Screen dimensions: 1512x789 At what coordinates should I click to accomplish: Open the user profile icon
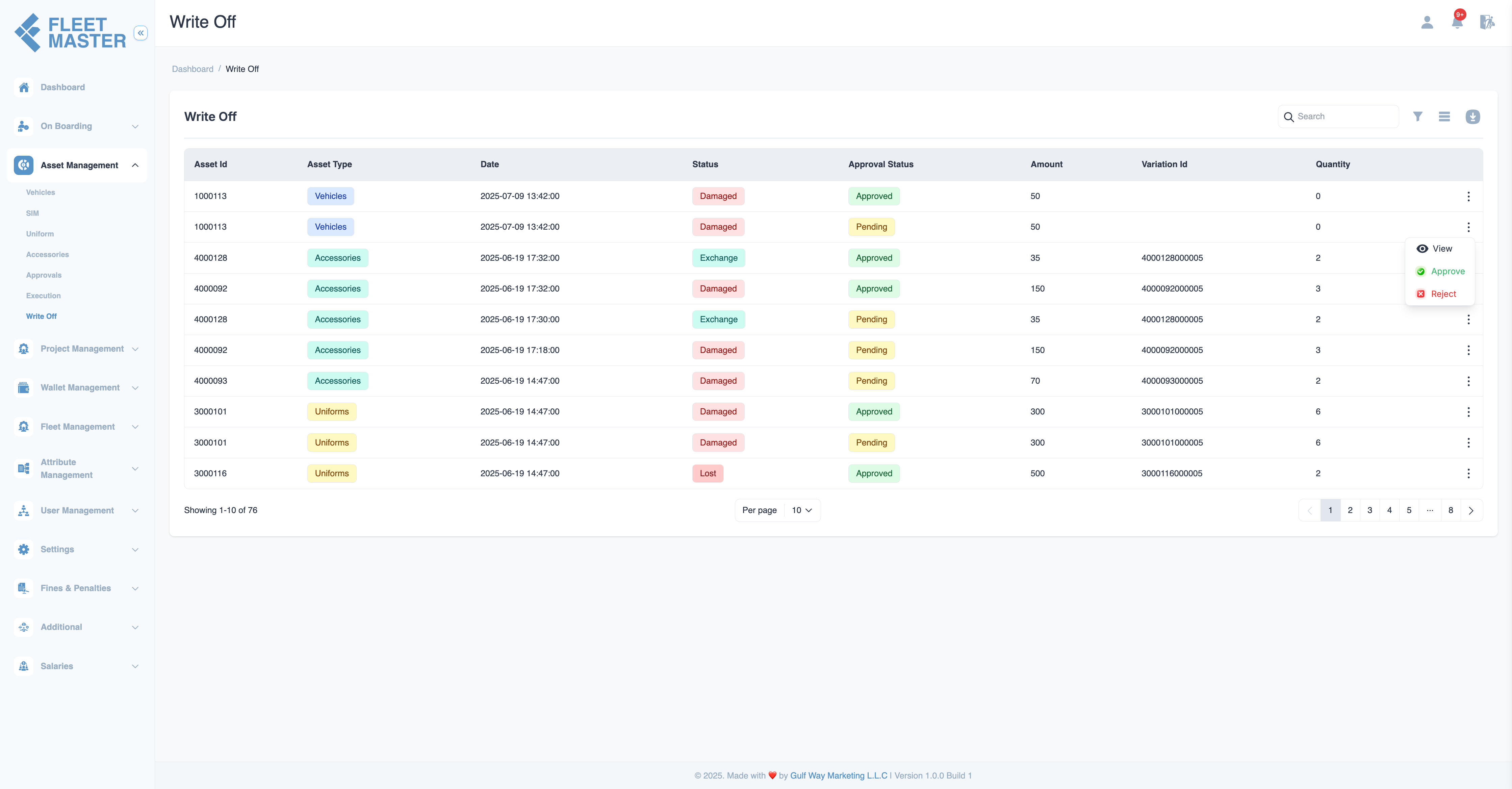click(x=1427, y=22)
